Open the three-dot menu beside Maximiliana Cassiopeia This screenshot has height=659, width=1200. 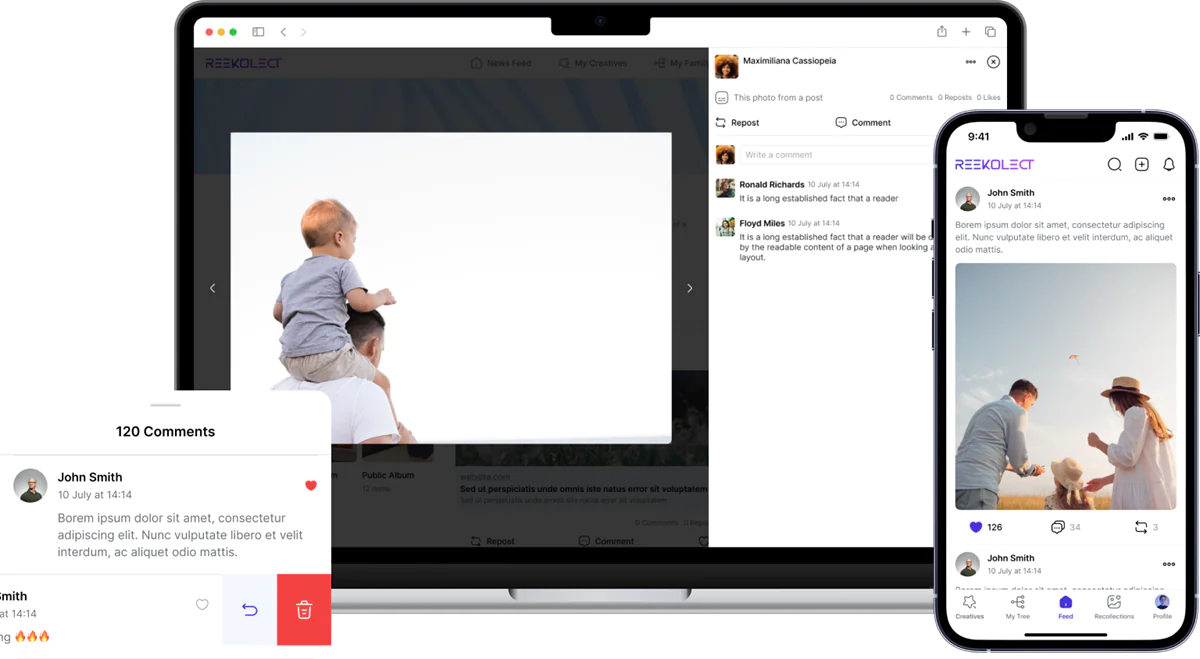970,62
